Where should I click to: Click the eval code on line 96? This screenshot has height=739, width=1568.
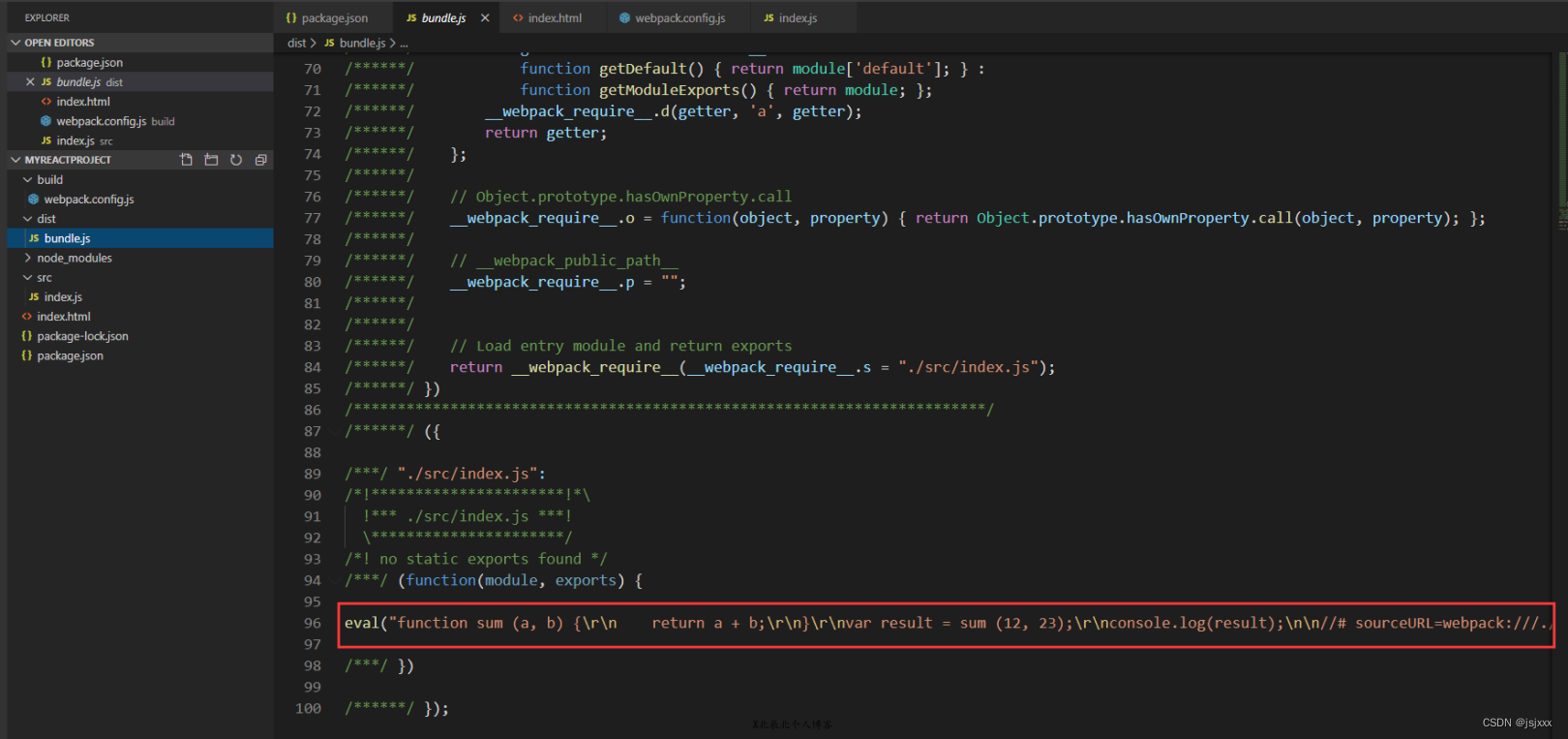[947, 623]
